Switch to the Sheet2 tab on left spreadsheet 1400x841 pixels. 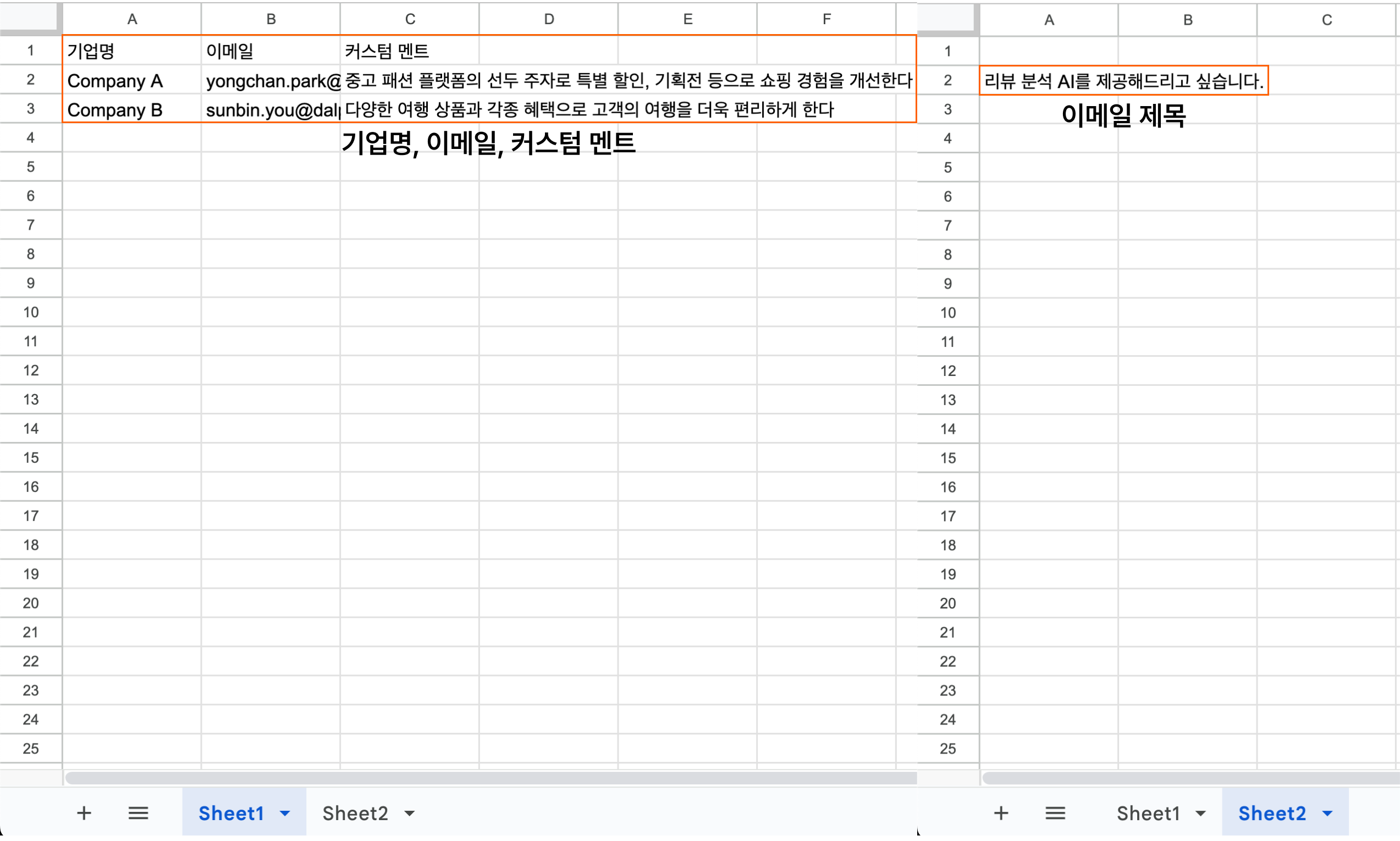click(x=354, y=812)
